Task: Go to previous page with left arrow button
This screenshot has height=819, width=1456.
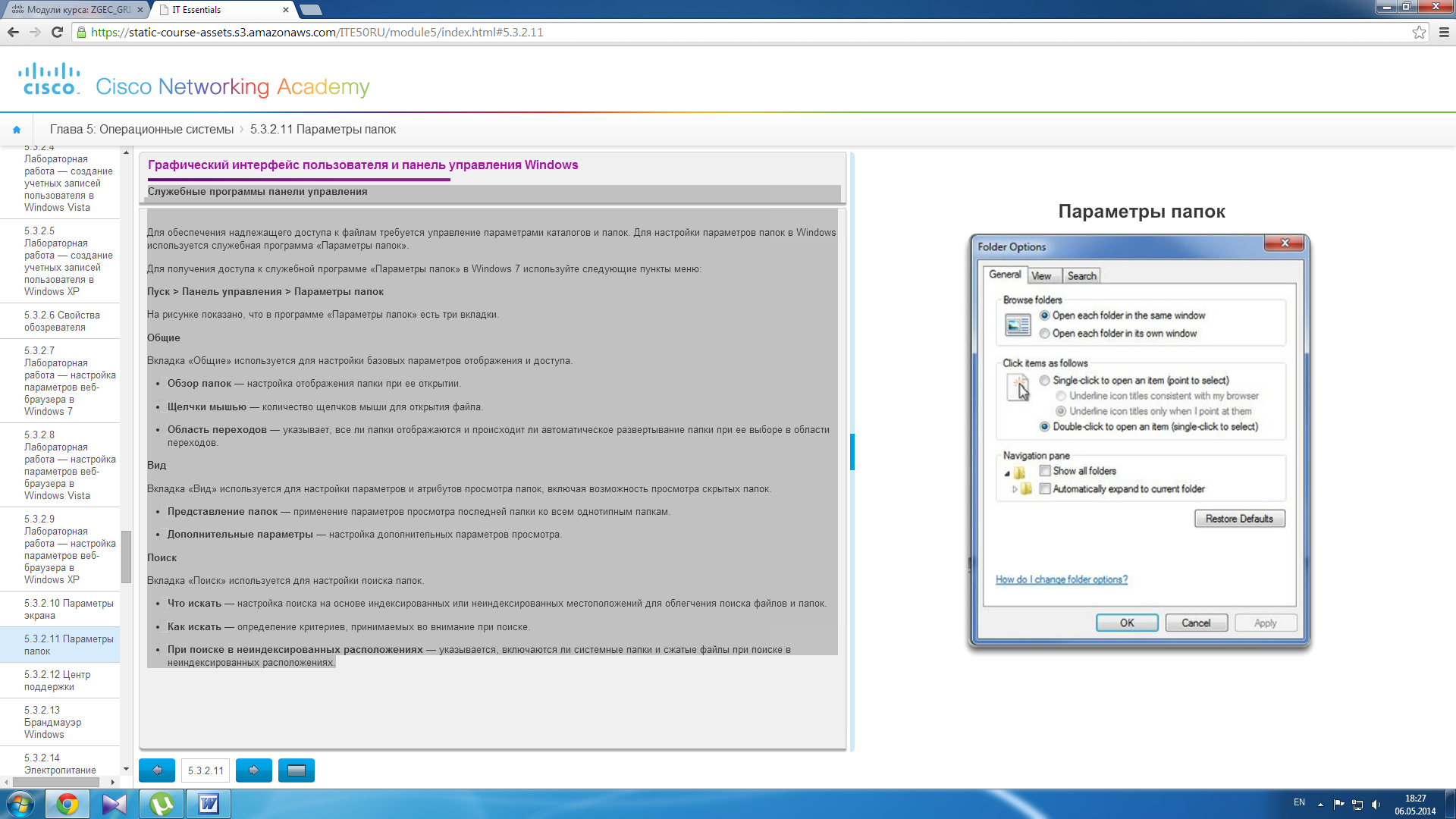Action: (157, 770)
